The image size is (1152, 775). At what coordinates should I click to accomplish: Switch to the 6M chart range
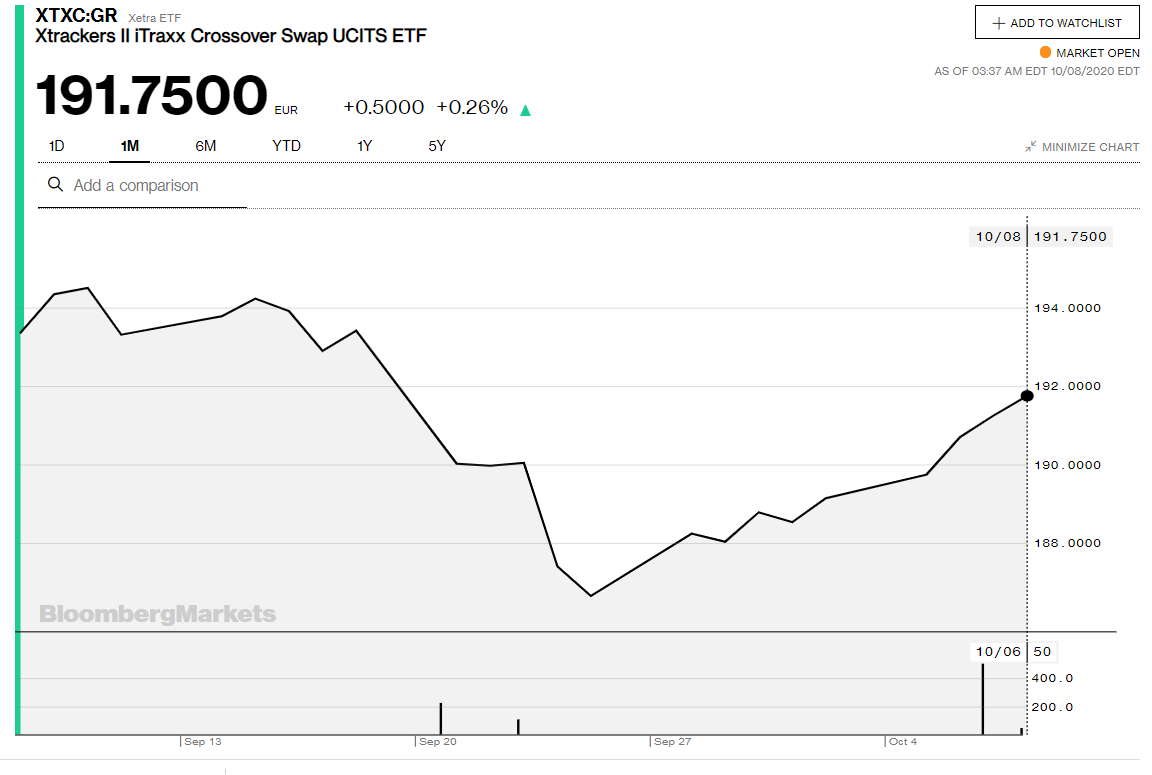click(x=205, y=146)
